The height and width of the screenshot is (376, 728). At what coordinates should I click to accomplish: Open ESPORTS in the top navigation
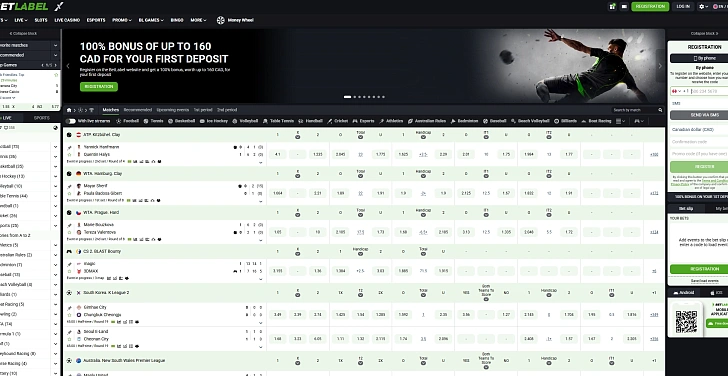[96, 20]
